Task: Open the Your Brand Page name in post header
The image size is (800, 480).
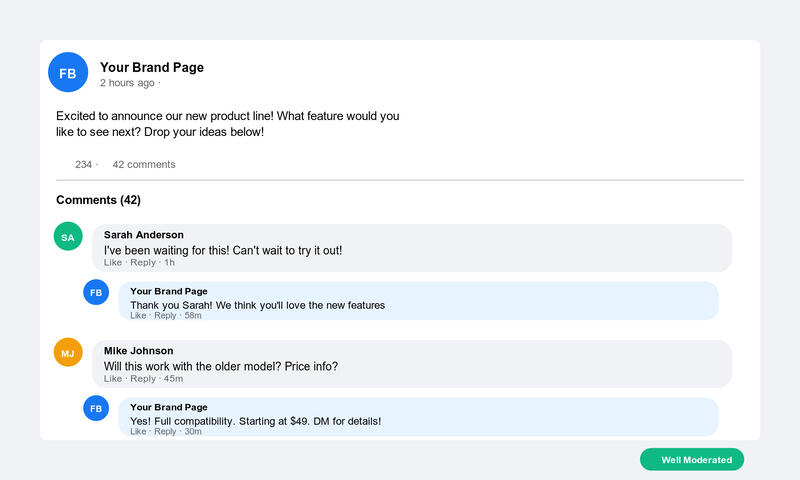Action: pyautogui.click(x=151, y=67)
